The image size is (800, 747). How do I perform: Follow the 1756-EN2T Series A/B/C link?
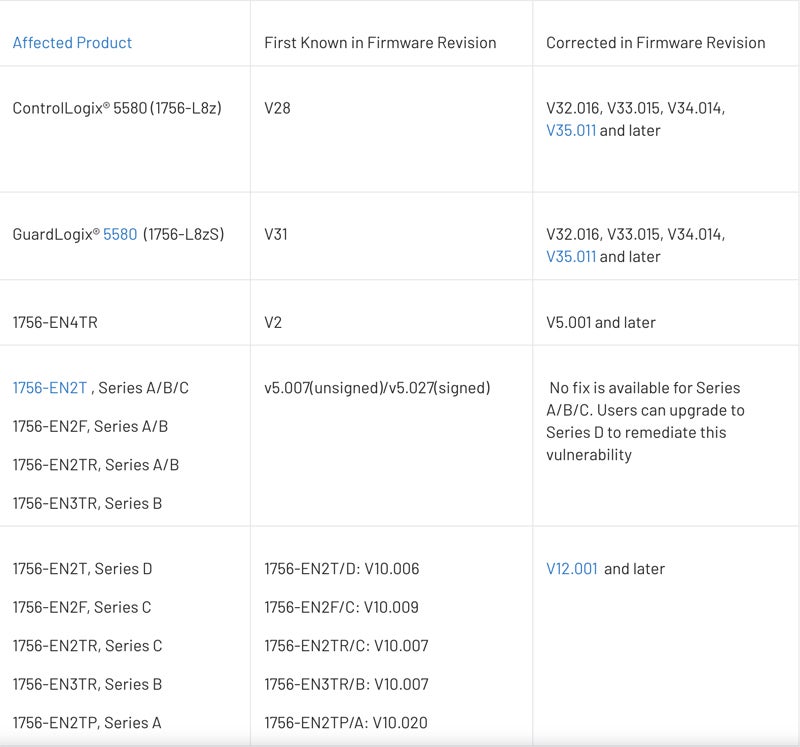pos(50,388)
